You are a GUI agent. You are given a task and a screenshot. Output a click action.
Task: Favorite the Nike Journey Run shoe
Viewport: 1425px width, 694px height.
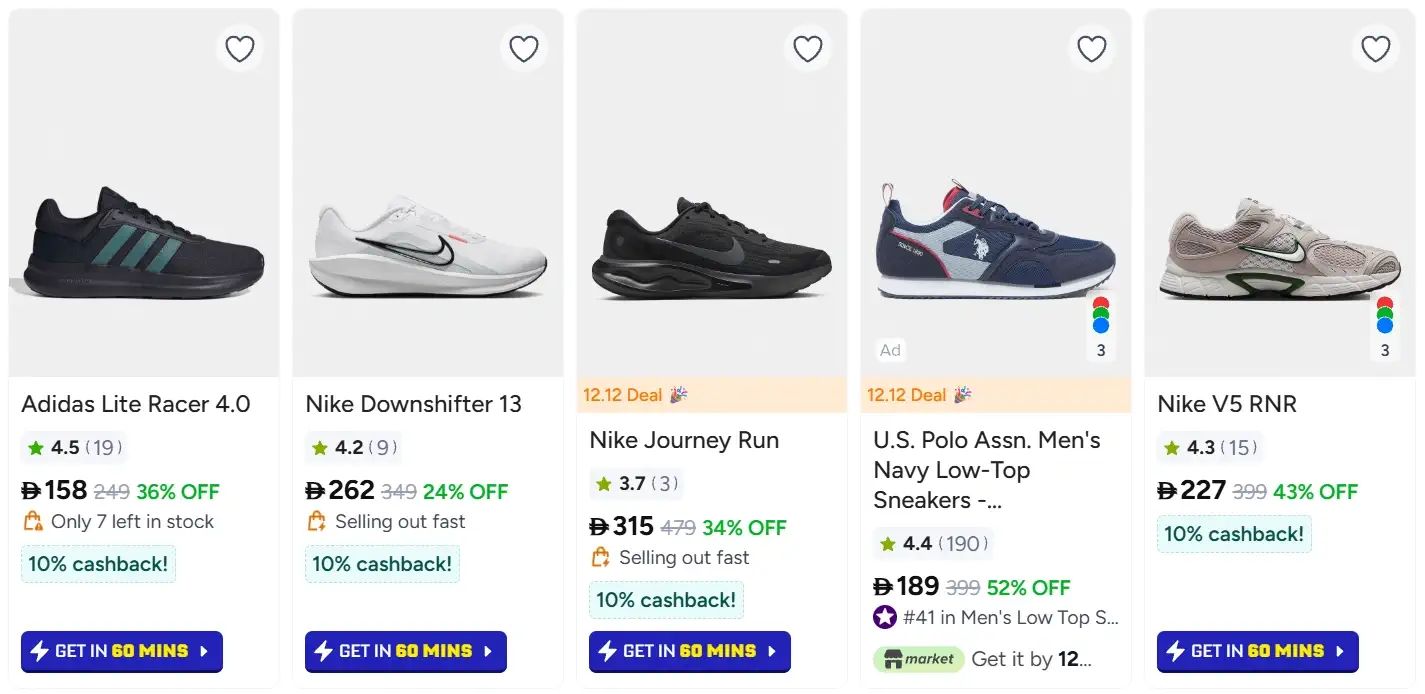[808, 49]
